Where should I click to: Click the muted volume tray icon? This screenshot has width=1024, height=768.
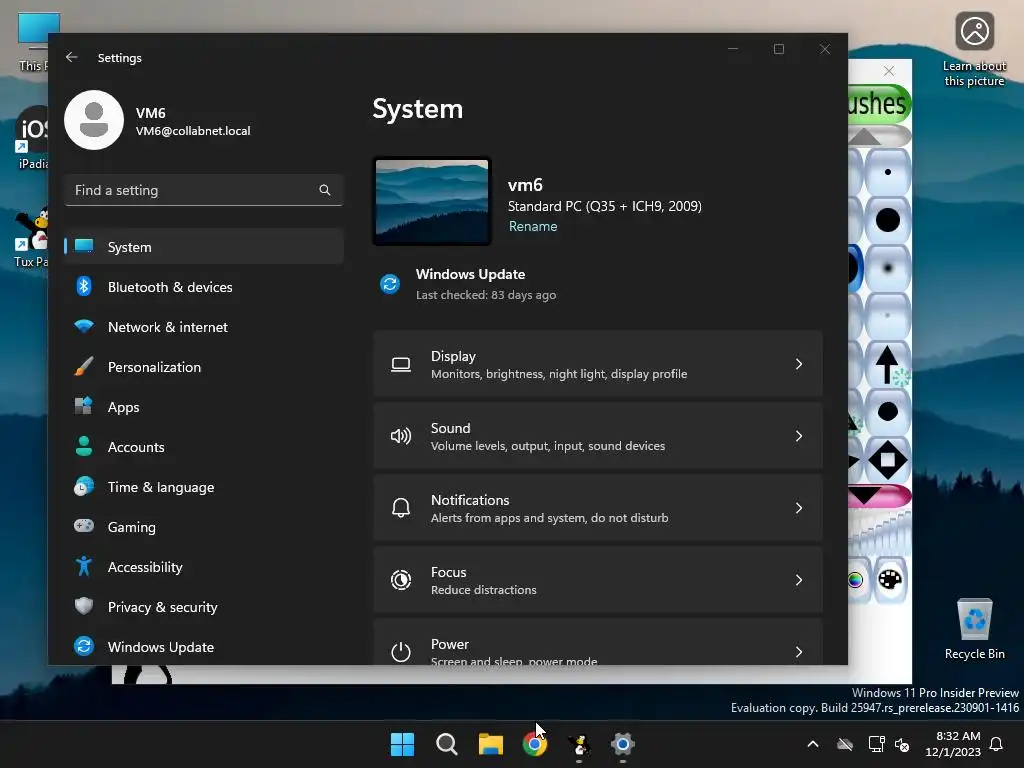click(903, 744)
